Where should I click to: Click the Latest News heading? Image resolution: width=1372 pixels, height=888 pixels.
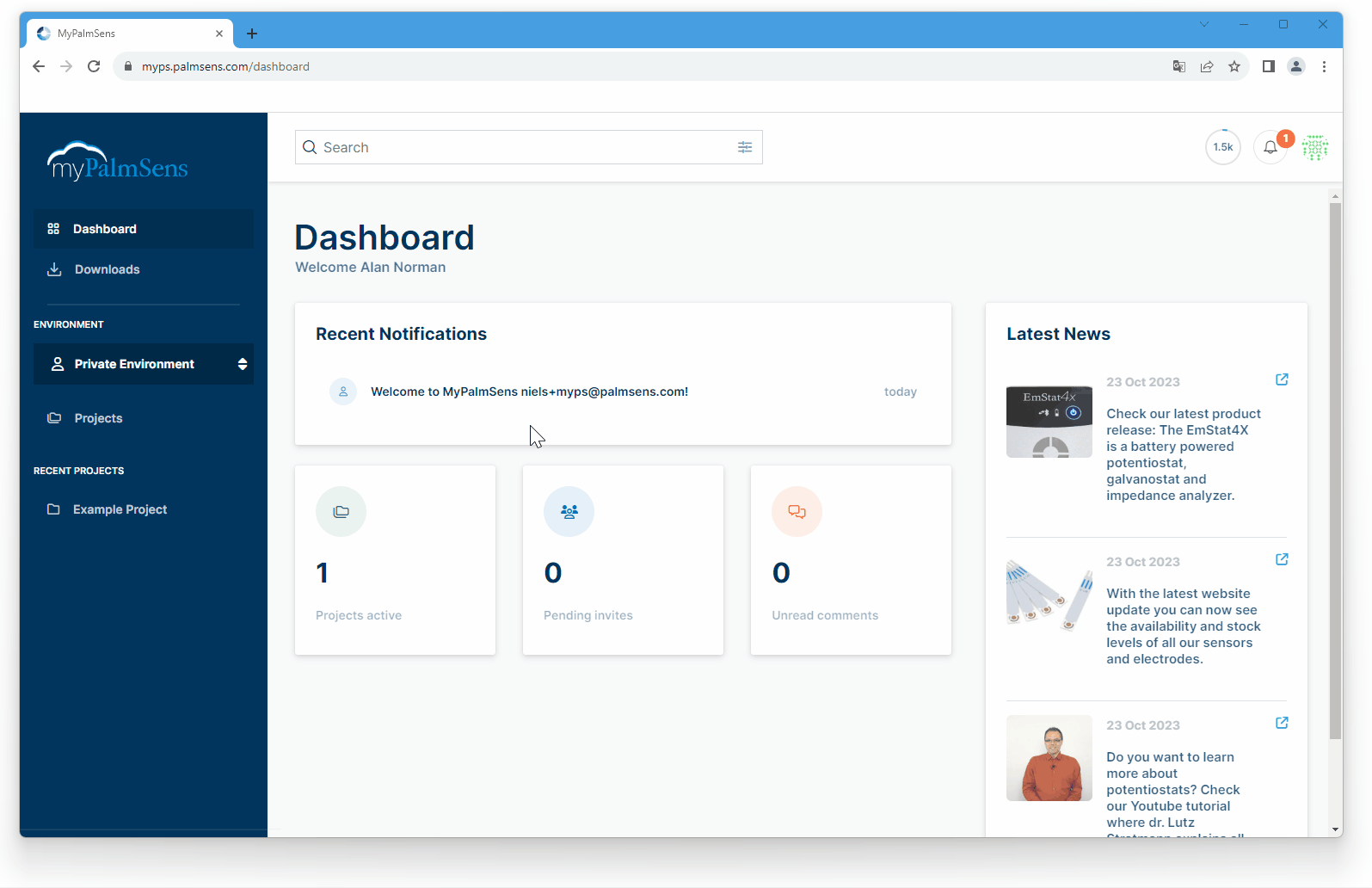(x=1058, y=334)
